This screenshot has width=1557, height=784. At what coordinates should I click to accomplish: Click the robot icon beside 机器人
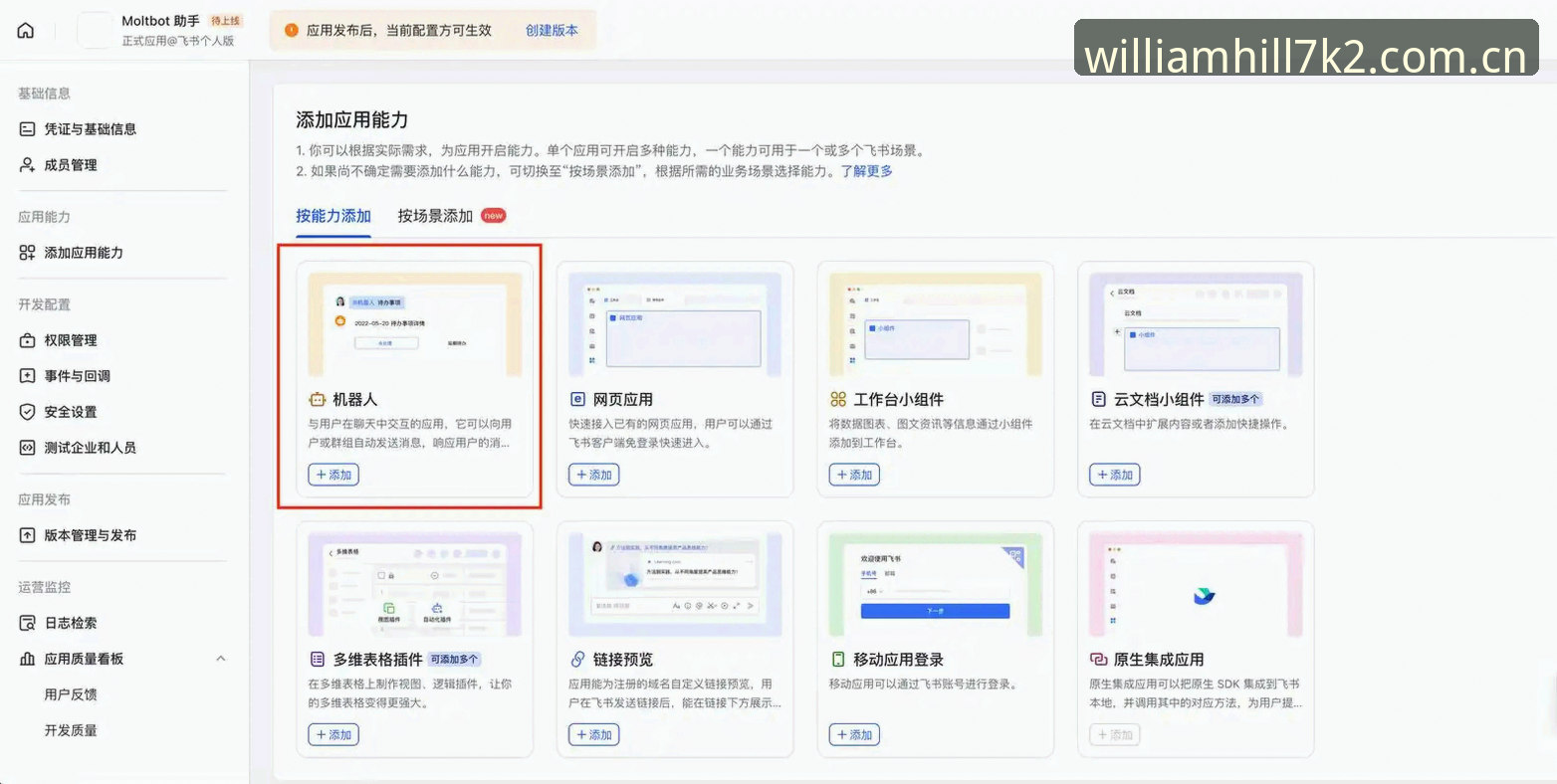tap(318, 400)
